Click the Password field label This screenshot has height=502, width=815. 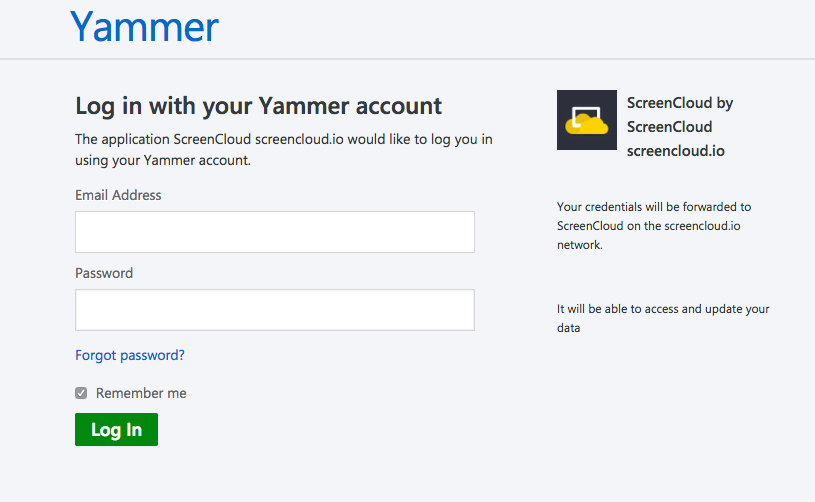[x=104, y=273]
